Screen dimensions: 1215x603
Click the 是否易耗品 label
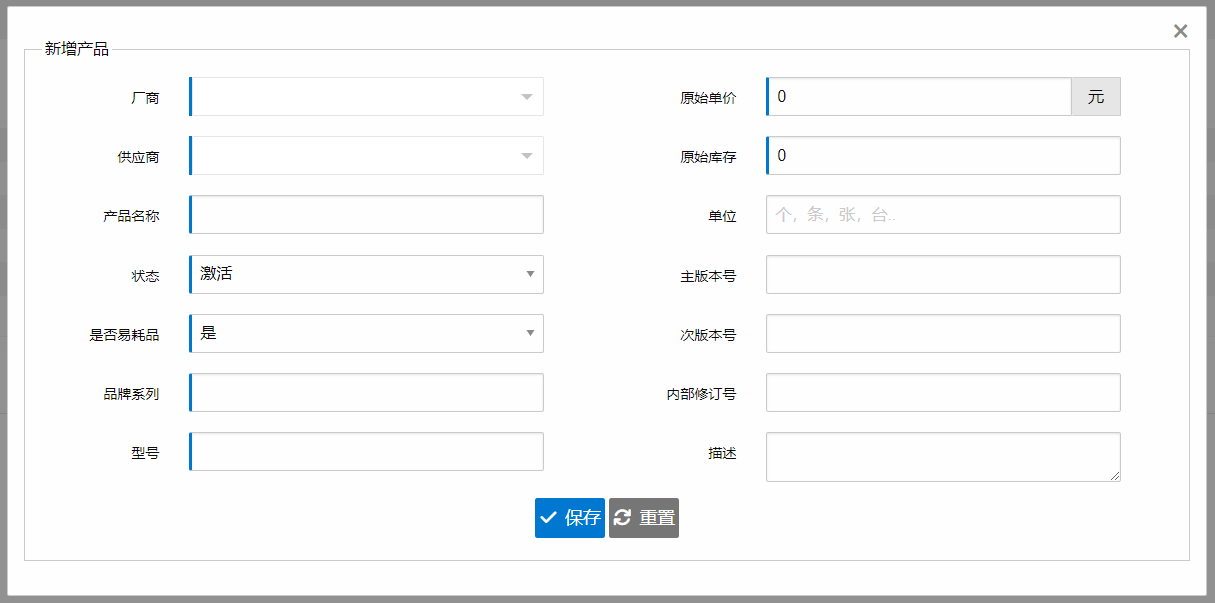[124, 335]
